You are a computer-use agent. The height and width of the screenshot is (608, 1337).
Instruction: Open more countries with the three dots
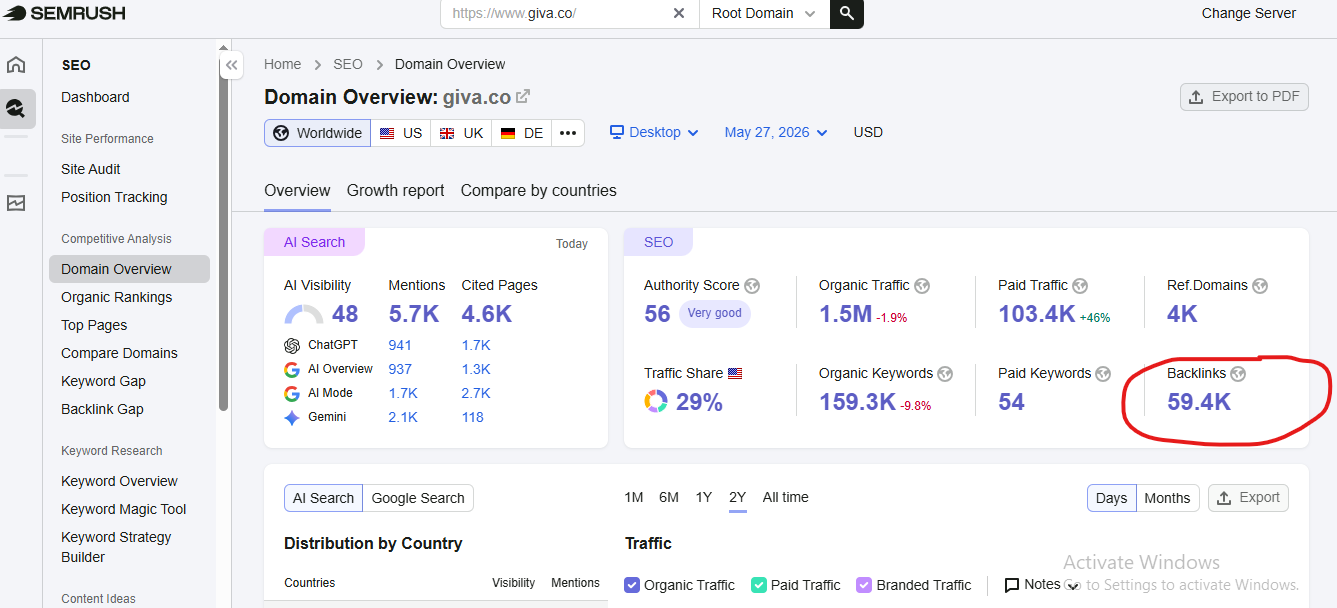pos(568,133)
